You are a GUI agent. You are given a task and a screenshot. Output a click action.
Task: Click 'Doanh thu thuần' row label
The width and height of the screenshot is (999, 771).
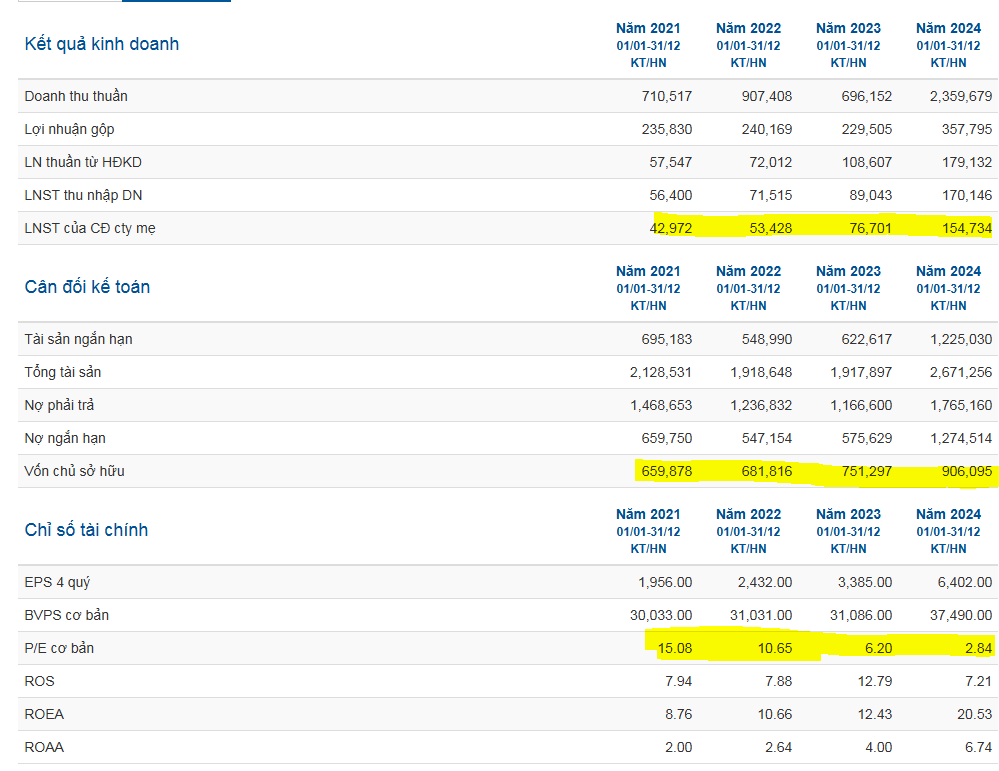[76, 96]
